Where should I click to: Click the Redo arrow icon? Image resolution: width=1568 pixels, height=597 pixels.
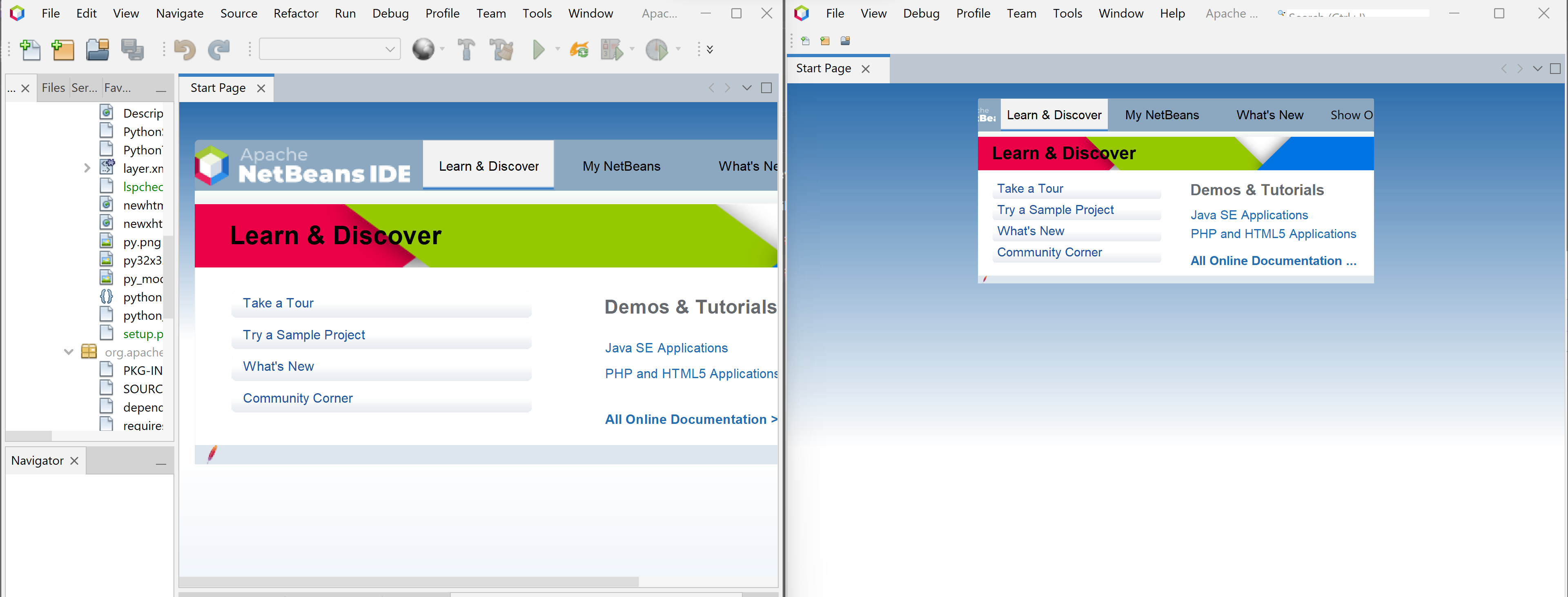pos(219,49)
